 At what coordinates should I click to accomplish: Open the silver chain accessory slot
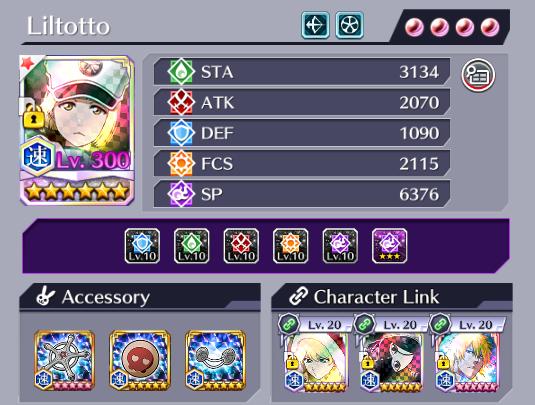[216, 360]
